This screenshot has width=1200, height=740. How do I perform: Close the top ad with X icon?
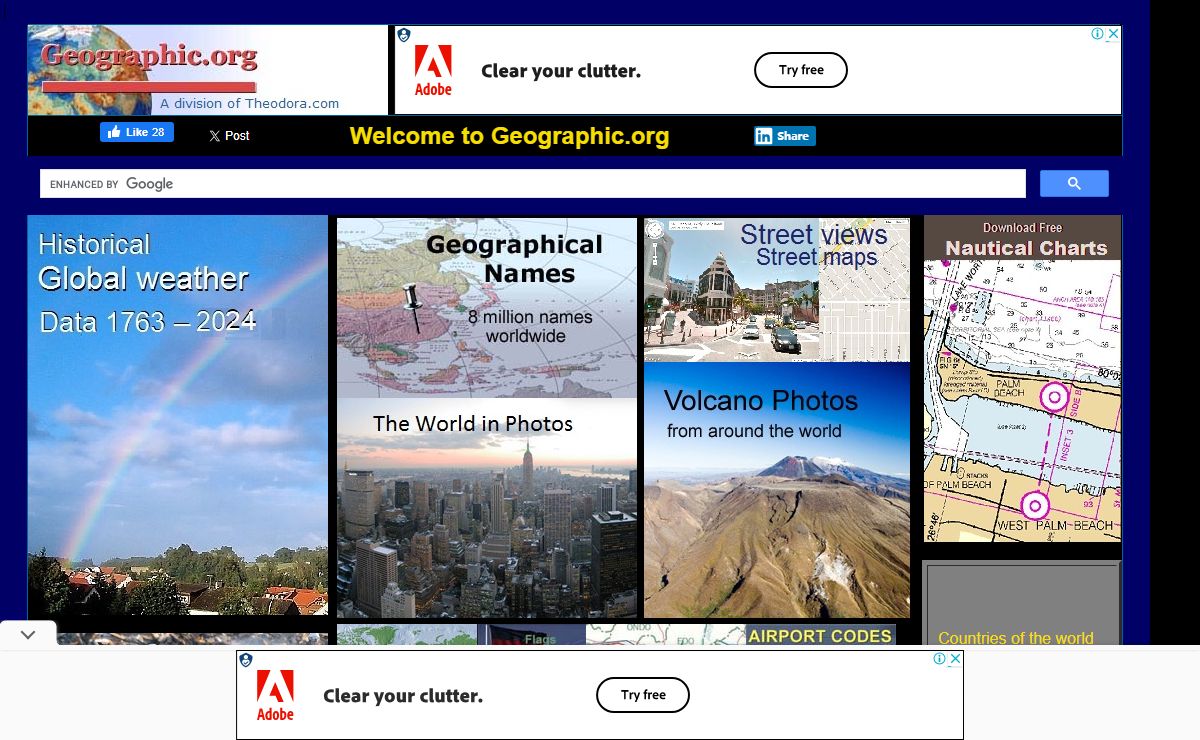1113,34
